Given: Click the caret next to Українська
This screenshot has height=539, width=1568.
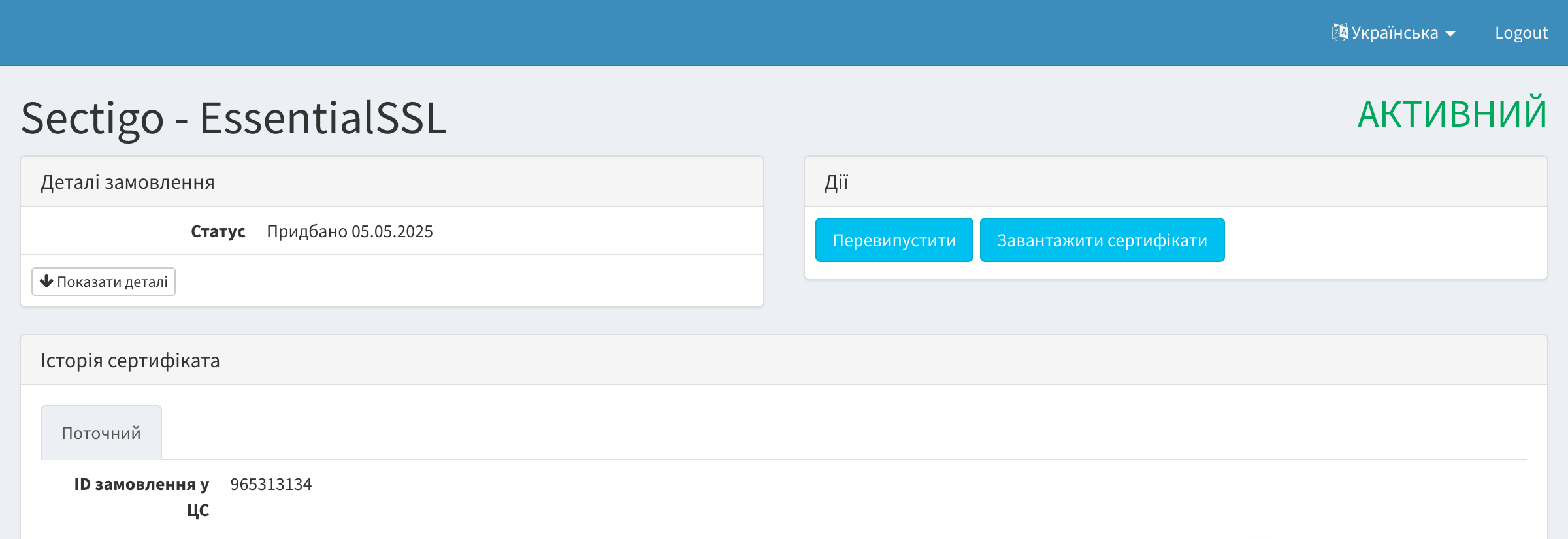Looking at the screenshot, I should pyautogui.click(x=1450, y=34).
